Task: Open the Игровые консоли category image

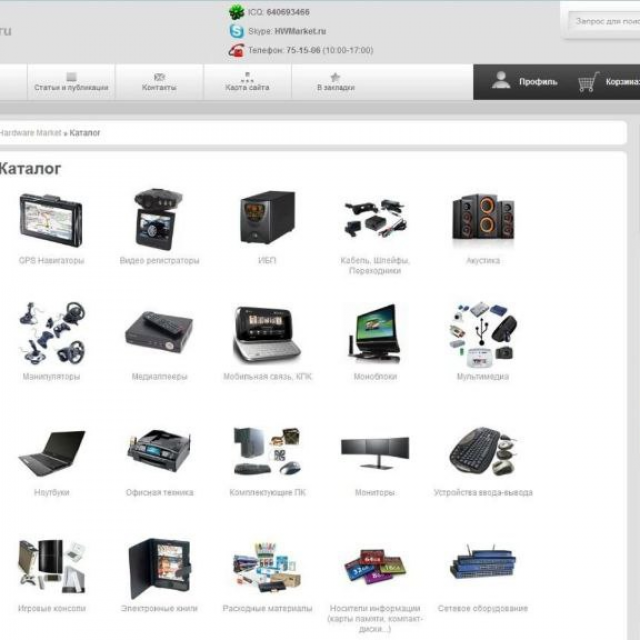Action: coord(52,567)
